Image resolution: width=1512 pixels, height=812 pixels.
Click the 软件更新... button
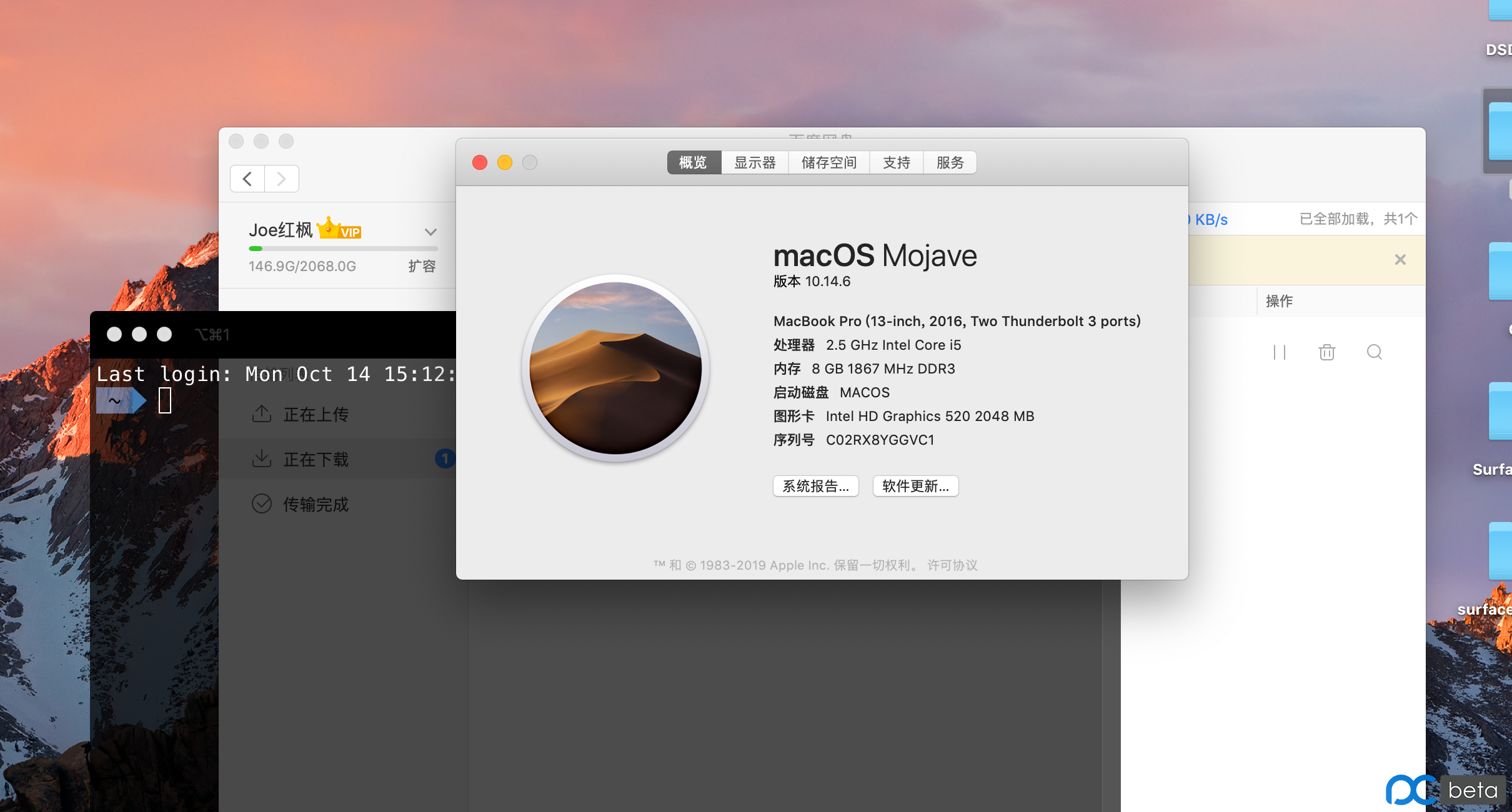(915, 486)
